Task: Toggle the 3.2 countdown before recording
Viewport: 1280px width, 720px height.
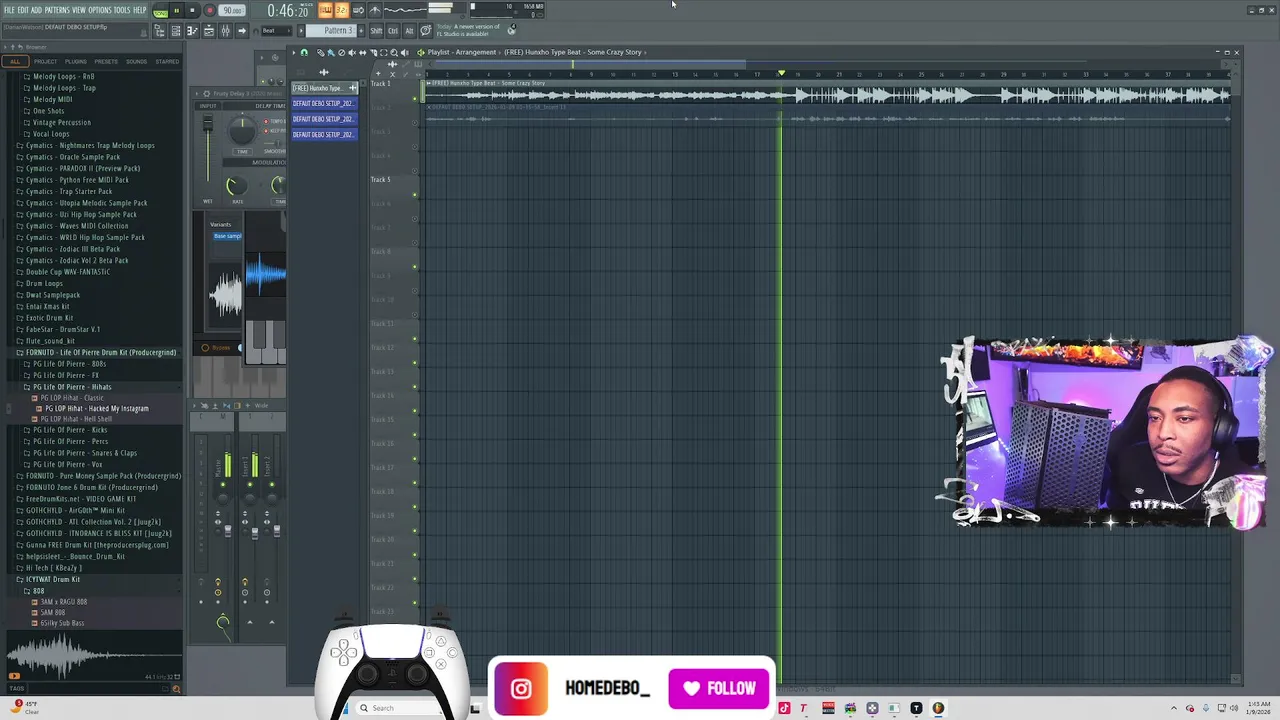Action: click(342, 10)
